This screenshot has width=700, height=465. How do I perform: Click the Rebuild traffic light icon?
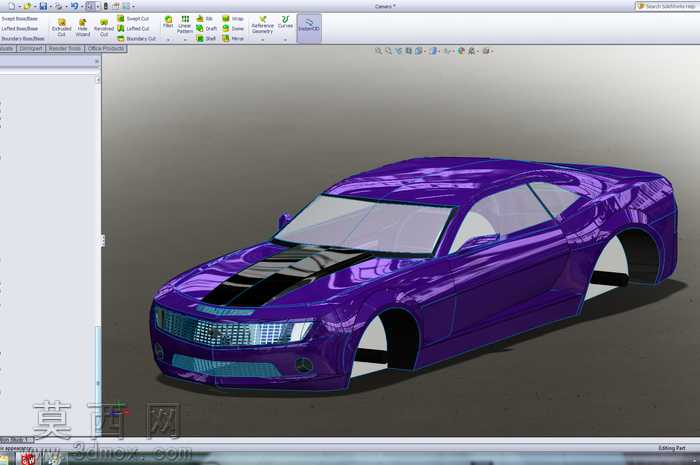[106, 6]
